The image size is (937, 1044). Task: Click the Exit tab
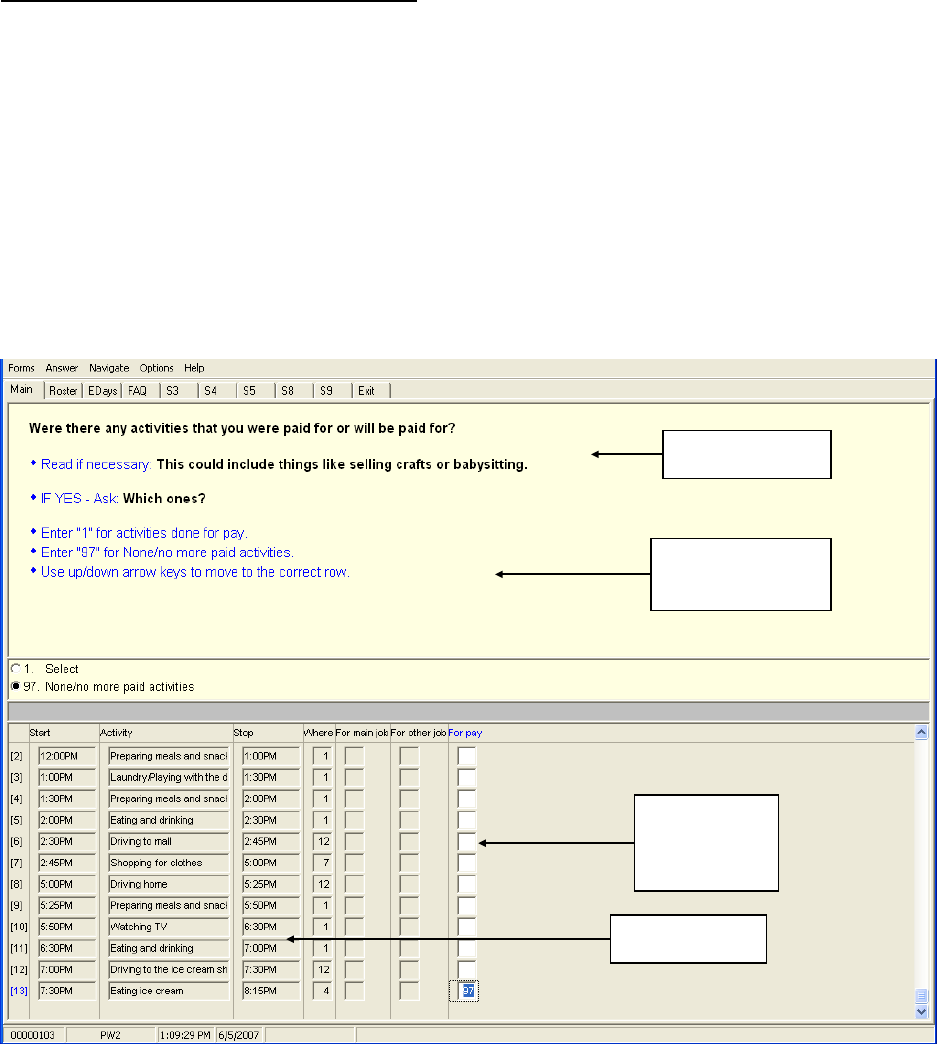pyautogui.click(x=366, y=391)
